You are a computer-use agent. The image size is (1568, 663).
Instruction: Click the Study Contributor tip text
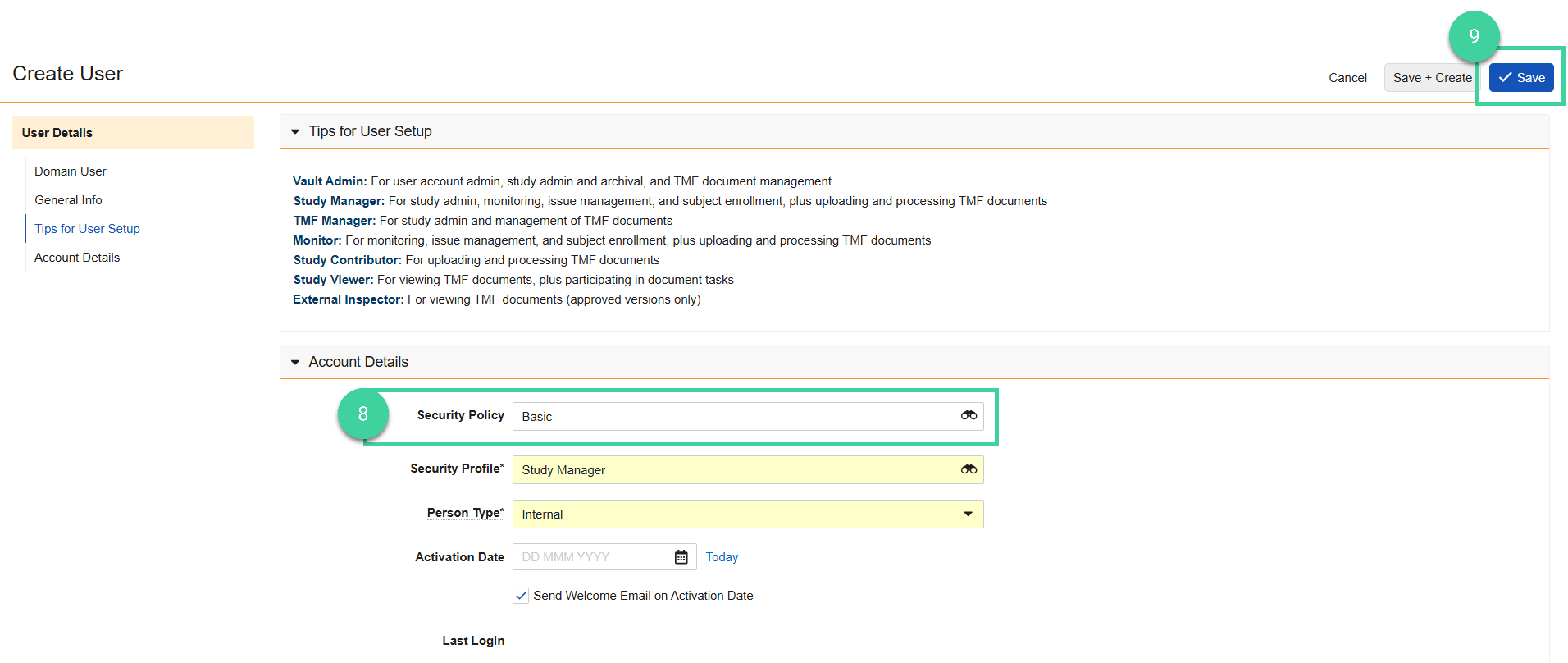pos(476,260)
